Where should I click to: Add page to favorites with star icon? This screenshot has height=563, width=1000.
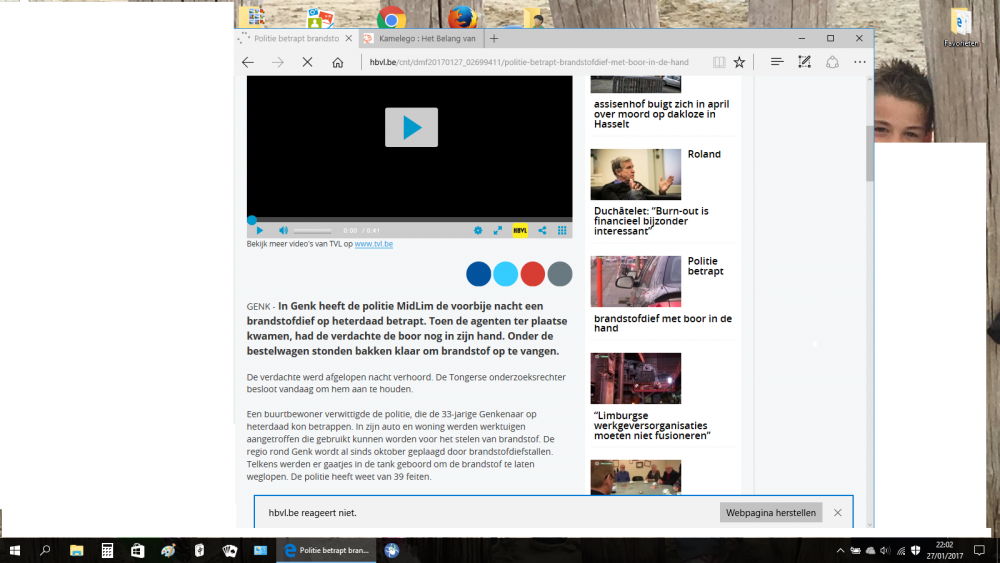pyautogui.click(x=739, y=62)
